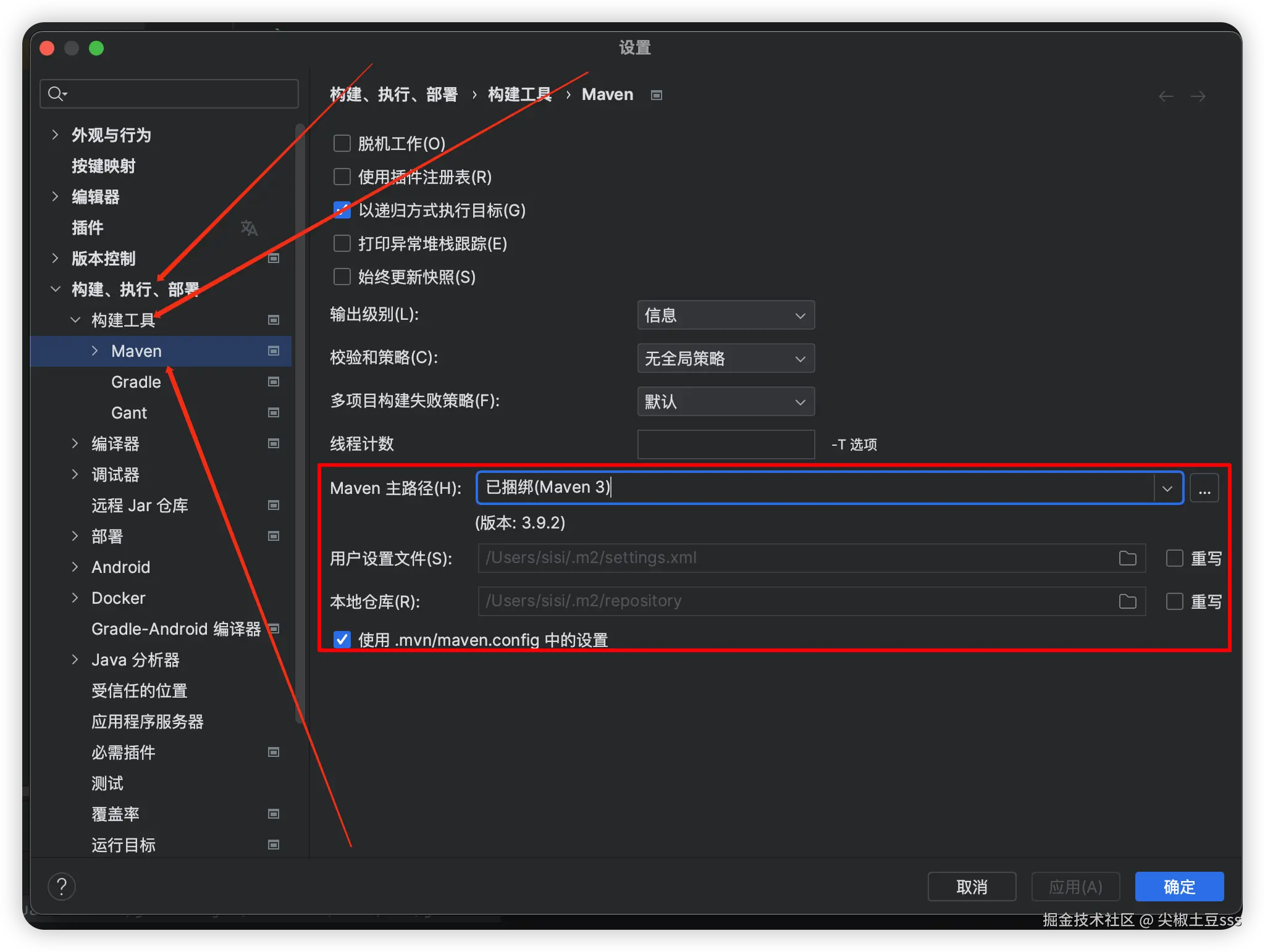The width and height of the screenshot is (1265, 952).
Task: Enable the 脱机工作(O) checkbox
Action: pos(342,143)
